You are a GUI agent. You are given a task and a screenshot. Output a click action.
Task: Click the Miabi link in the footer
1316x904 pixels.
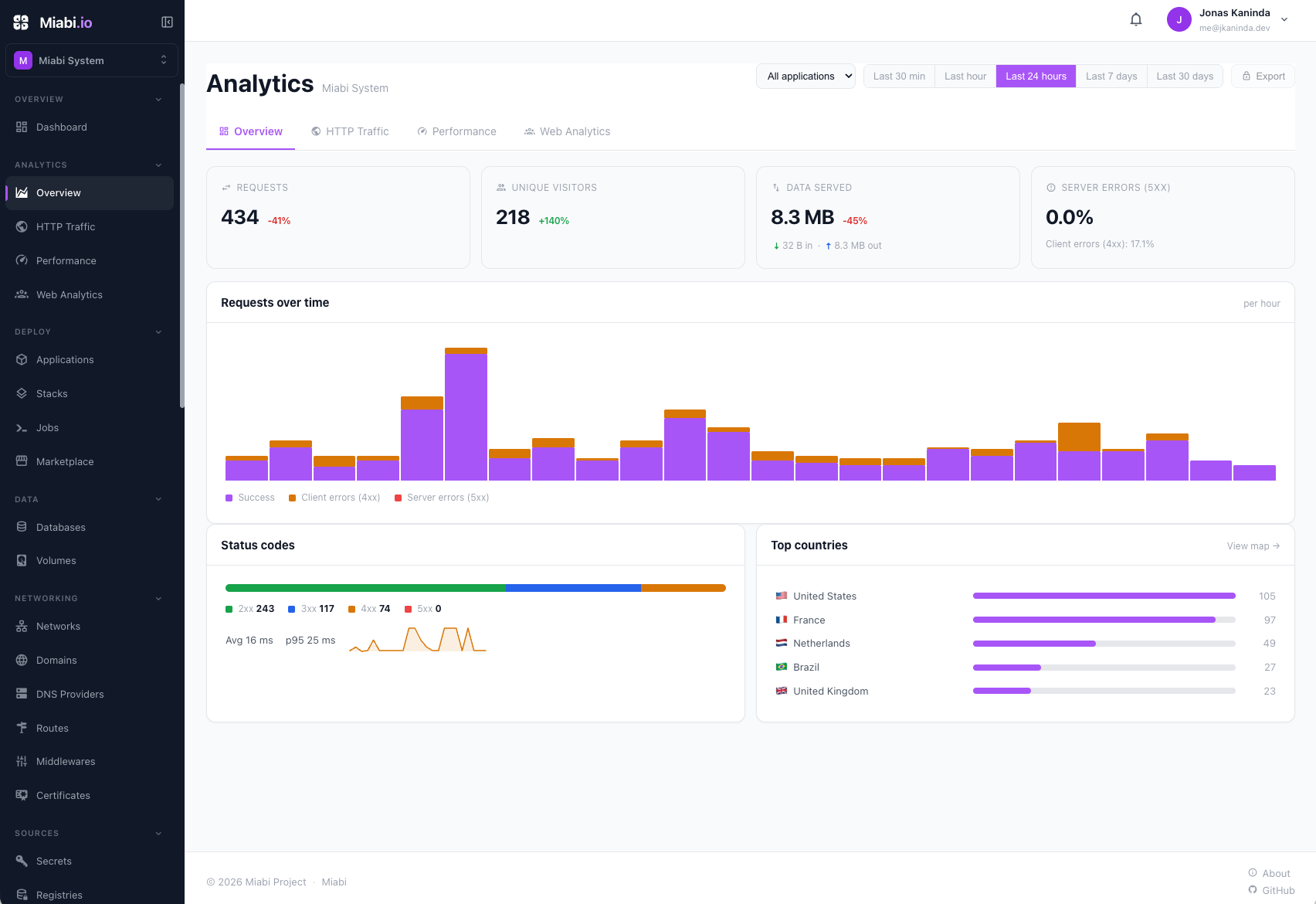tap(334, 882)
